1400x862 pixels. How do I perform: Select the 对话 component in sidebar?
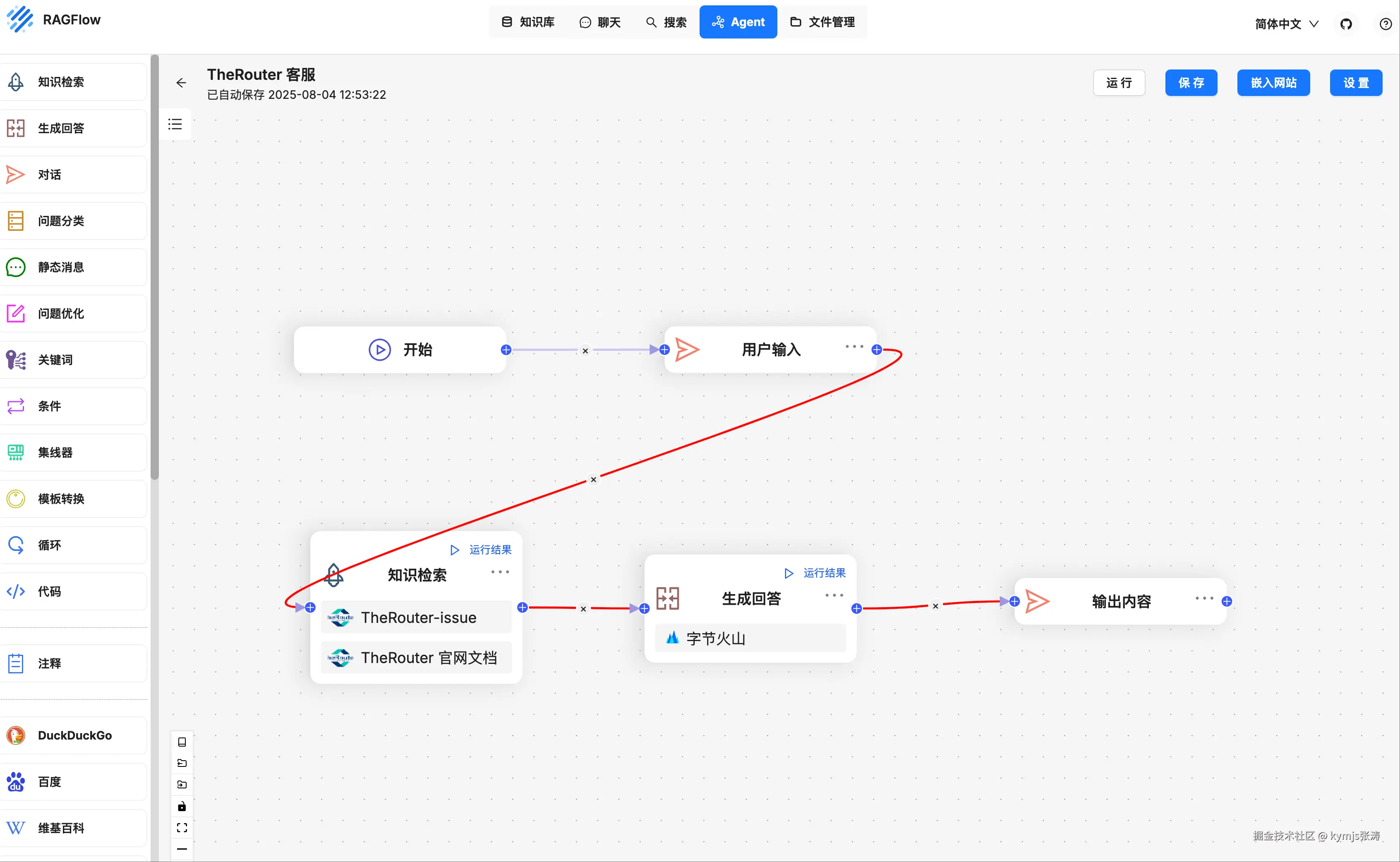click(74, 175)
